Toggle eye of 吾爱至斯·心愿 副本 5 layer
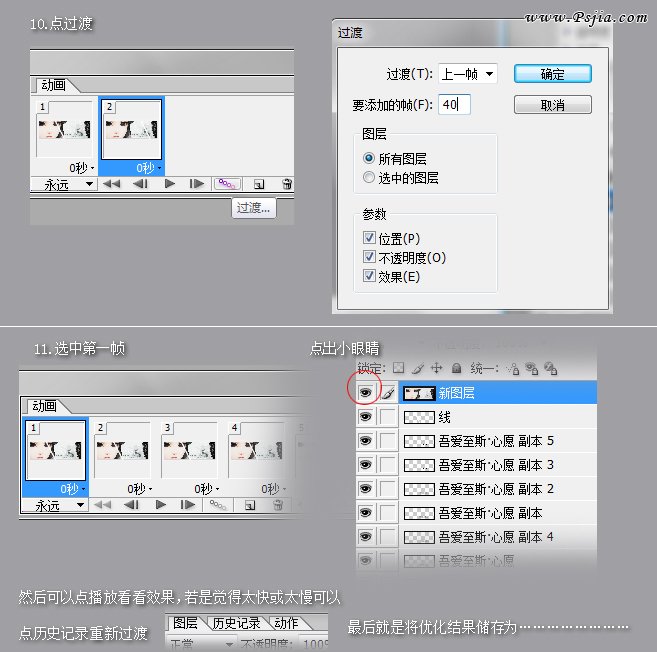The height and width of the screenshot is (652, 657). [x=366, y=441]
